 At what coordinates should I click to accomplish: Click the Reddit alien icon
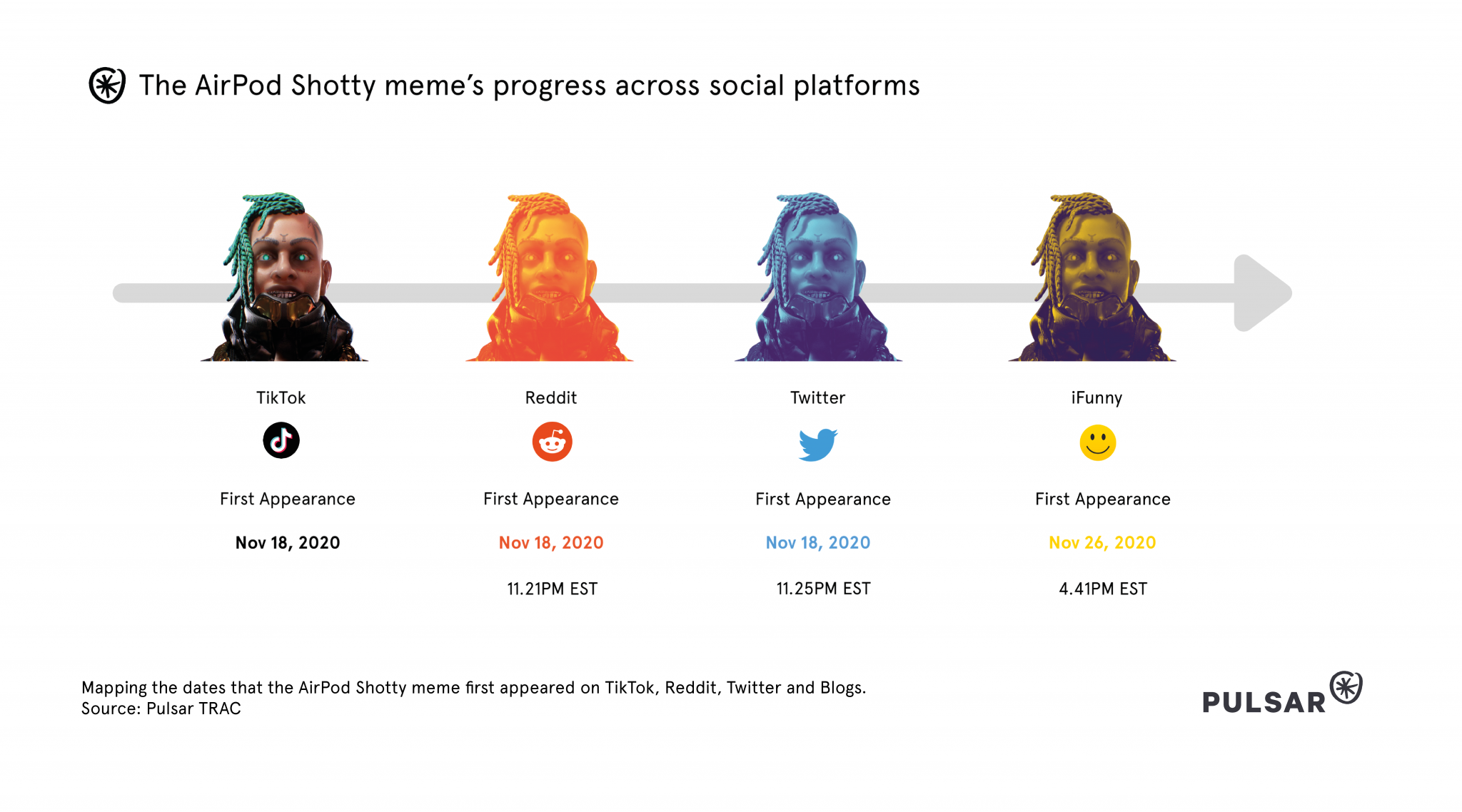tap(552, 442)
